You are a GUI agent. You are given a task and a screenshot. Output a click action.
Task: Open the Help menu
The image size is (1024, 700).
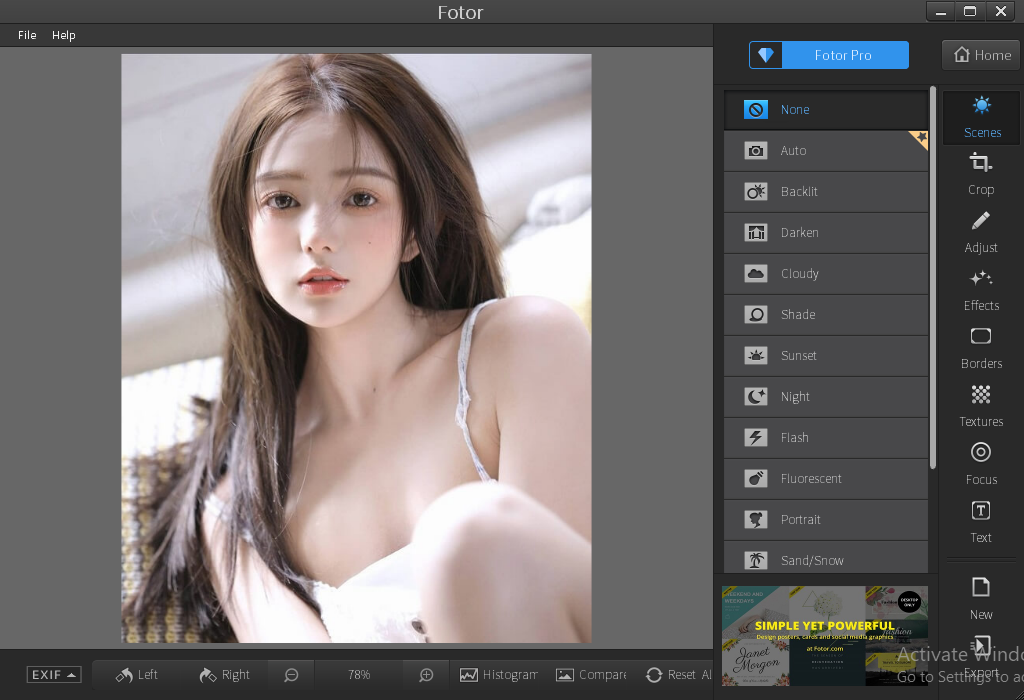(64, 35)
